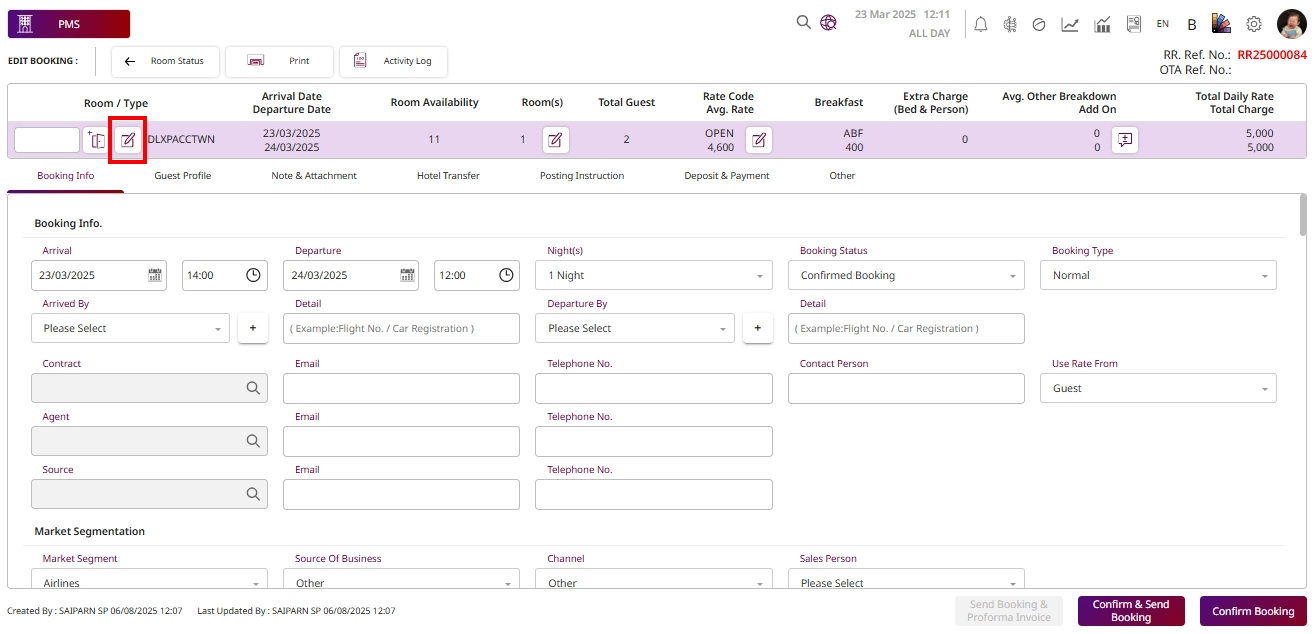
Task: Click the search magnifier in top bar
Action: 803,23
